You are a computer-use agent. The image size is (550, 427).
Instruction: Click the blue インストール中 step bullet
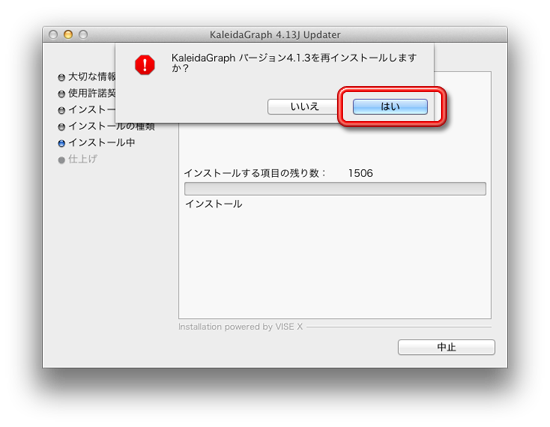pos(61,143)
